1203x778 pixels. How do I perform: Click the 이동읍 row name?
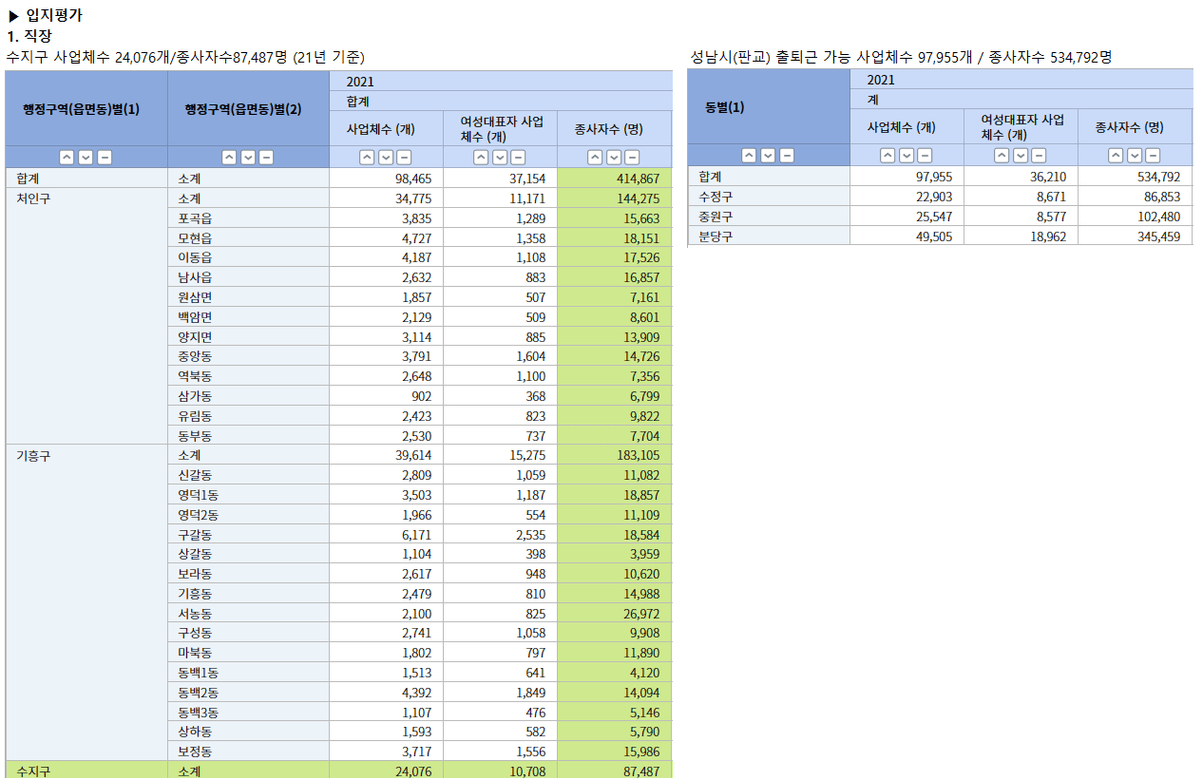tap(197, 257)
